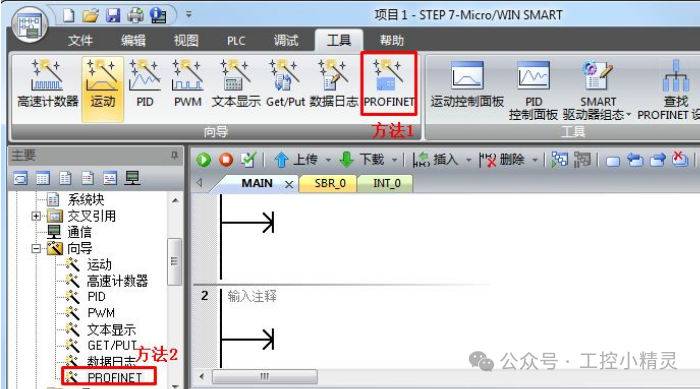Click the application round menu button
The height and width of the screenshot is (389, 700).
(x=29, y=25)
